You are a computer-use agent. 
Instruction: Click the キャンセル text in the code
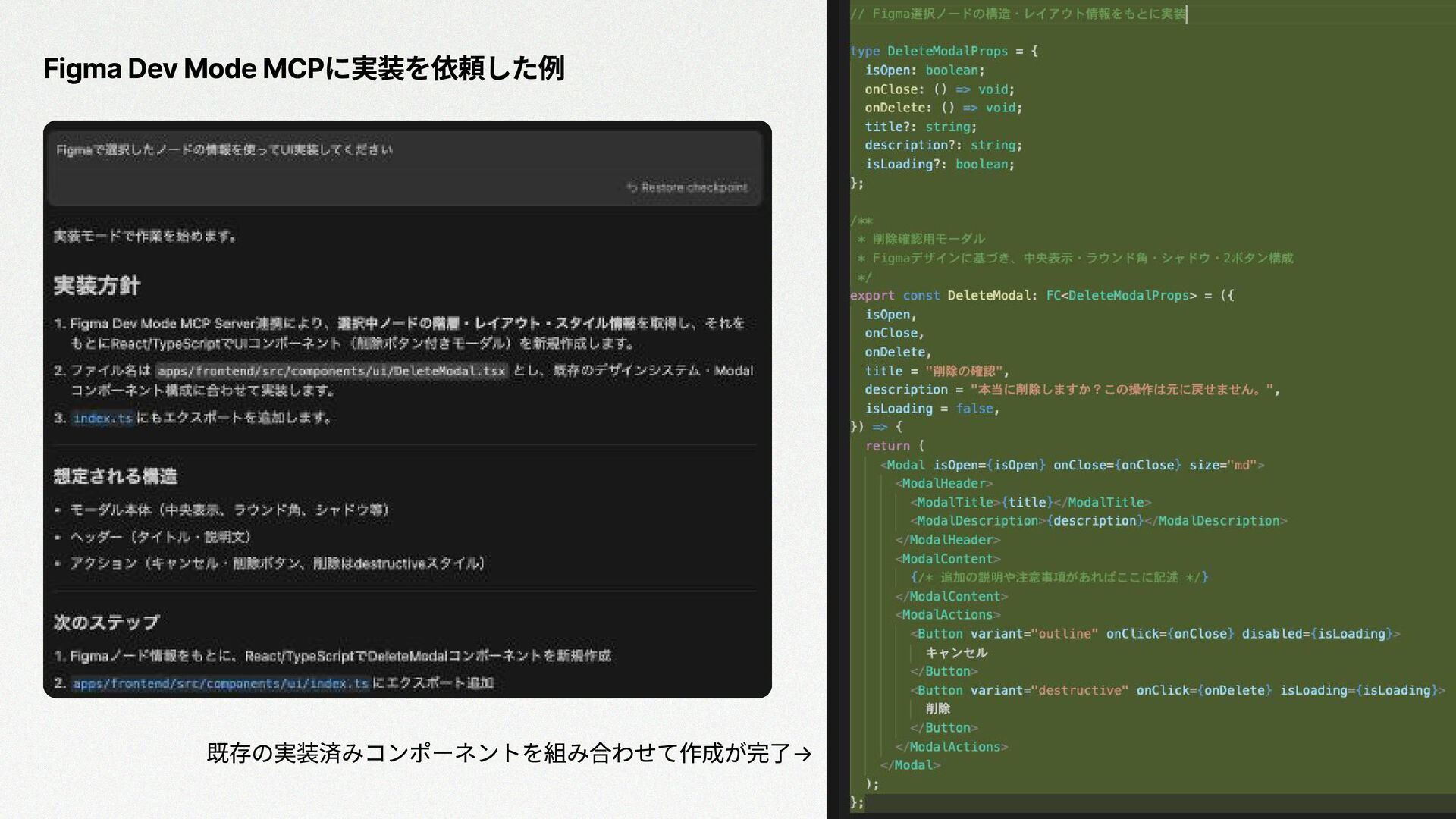coord(956,652)
